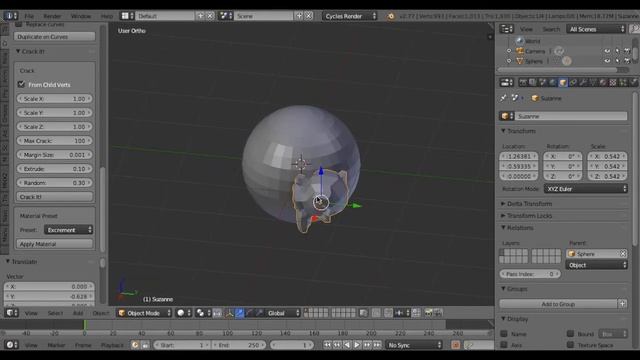
Task: Toggle Sphere renderability camera icon
Action: pyautogui.click(x=627, y=61)
